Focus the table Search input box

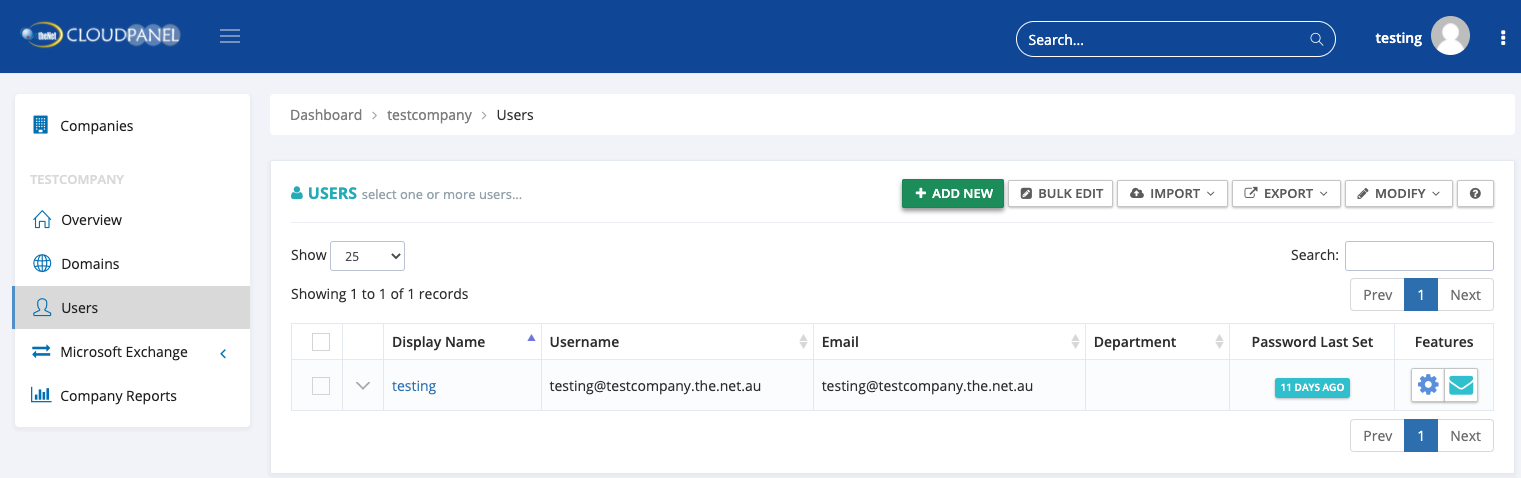click(1419, 255)
